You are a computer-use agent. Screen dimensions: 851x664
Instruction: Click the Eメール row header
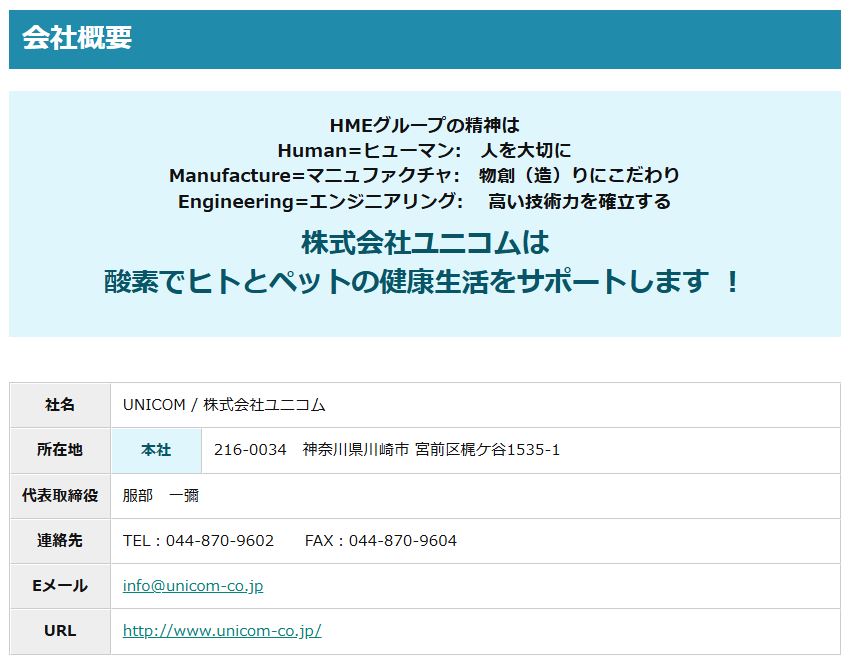(x=60, y=586)
